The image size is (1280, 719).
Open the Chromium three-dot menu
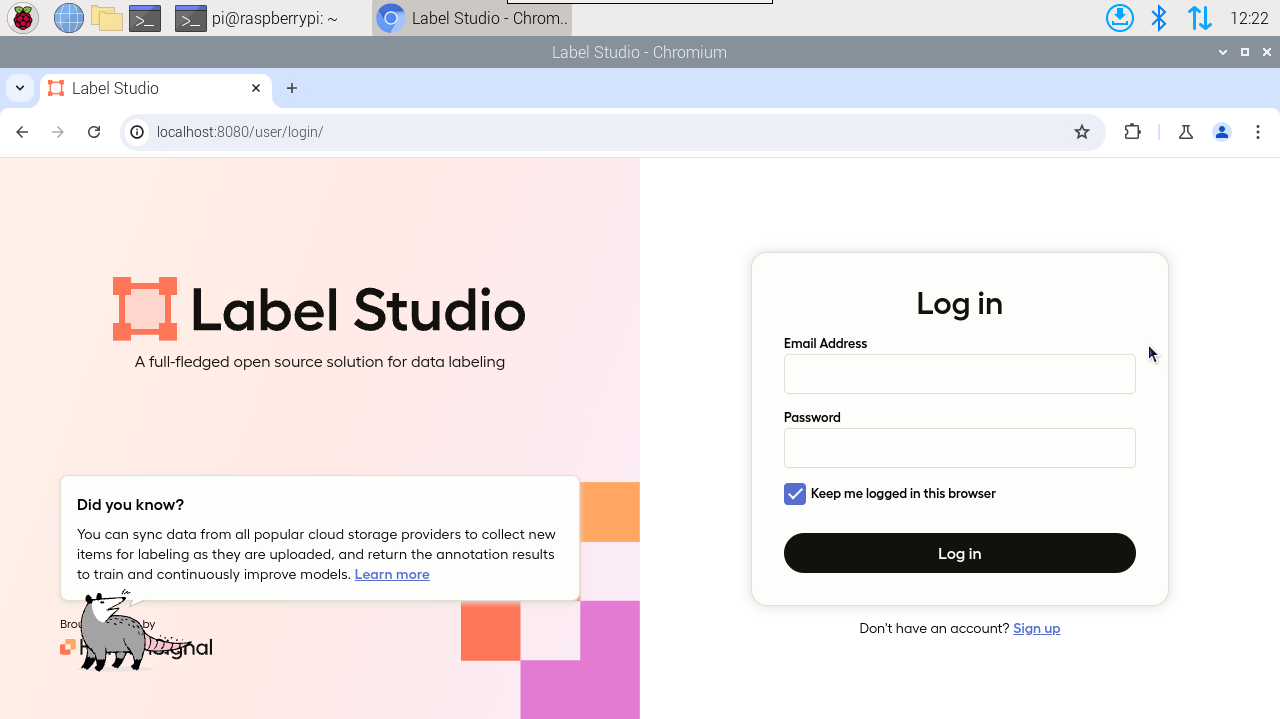(1258, 132)
